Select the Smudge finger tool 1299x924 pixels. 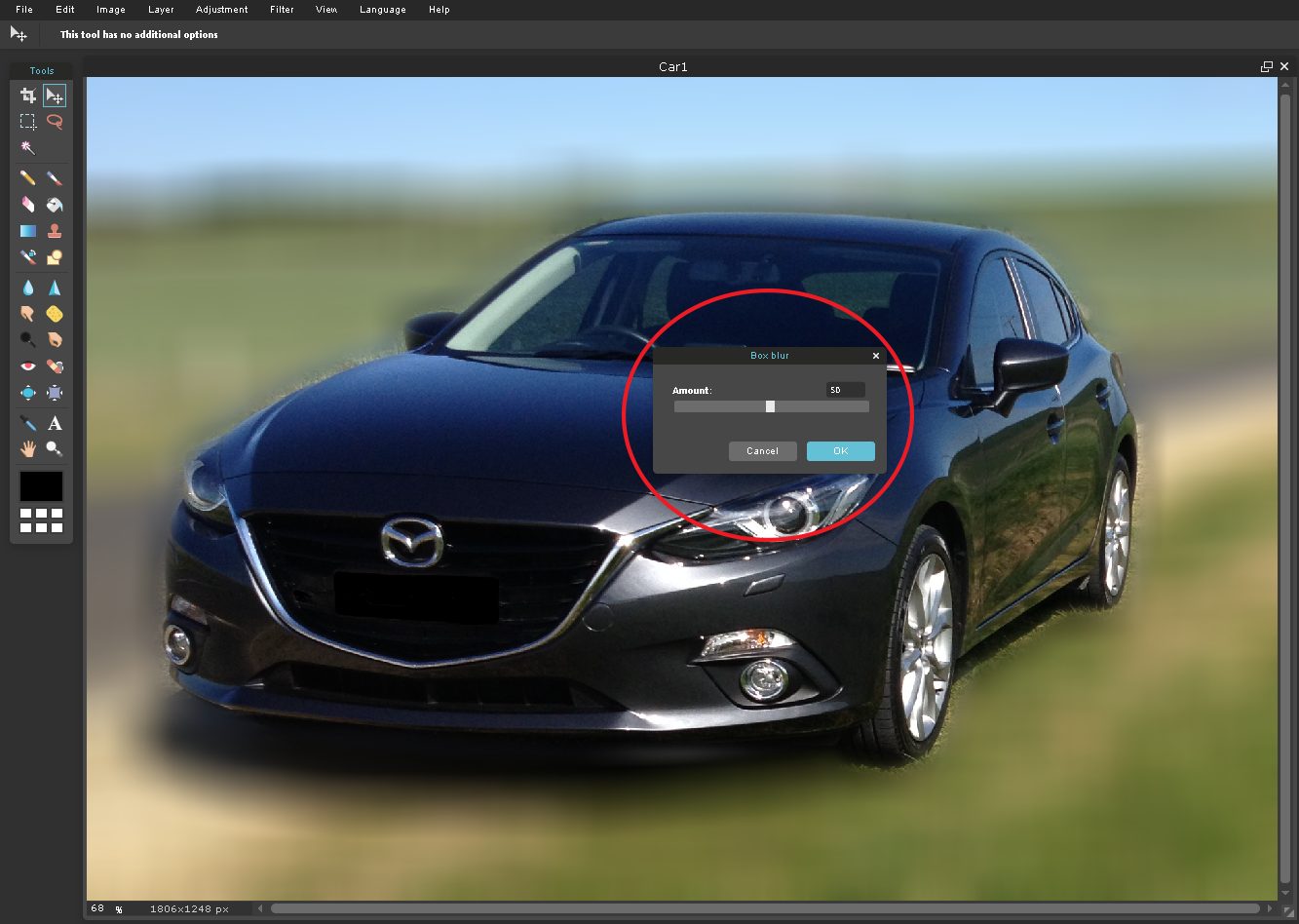[x=28, y=314]
